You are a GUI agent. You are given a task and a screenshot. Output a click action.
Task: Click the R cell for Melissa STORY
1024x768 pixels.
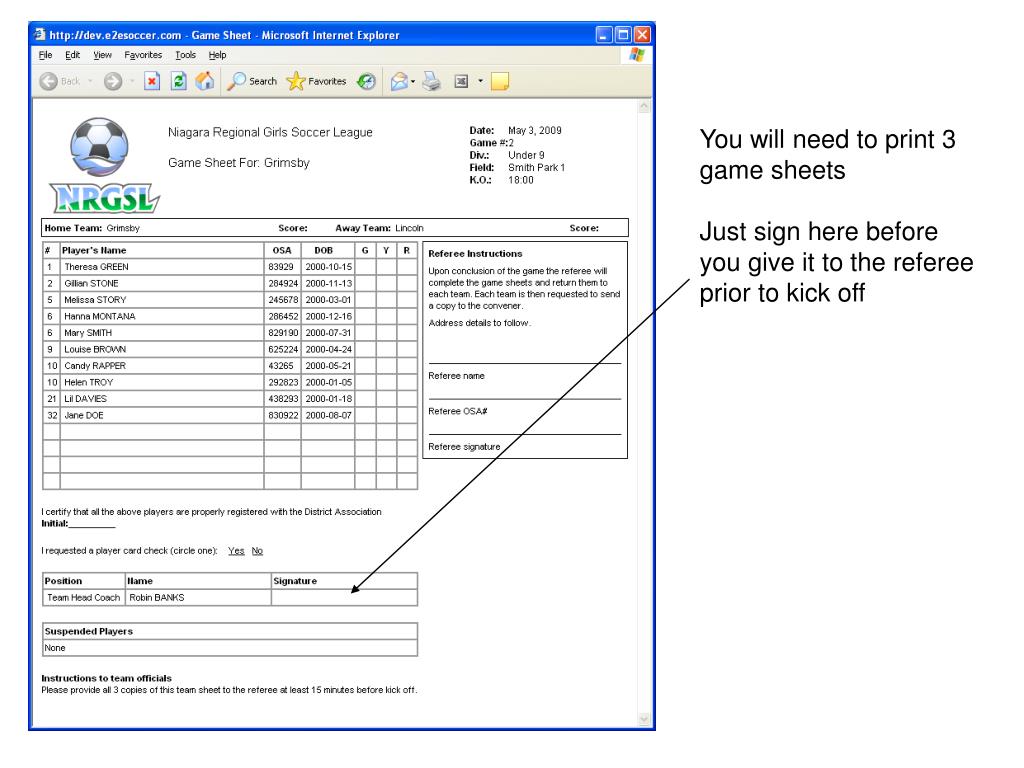click(x=407, y=300)
